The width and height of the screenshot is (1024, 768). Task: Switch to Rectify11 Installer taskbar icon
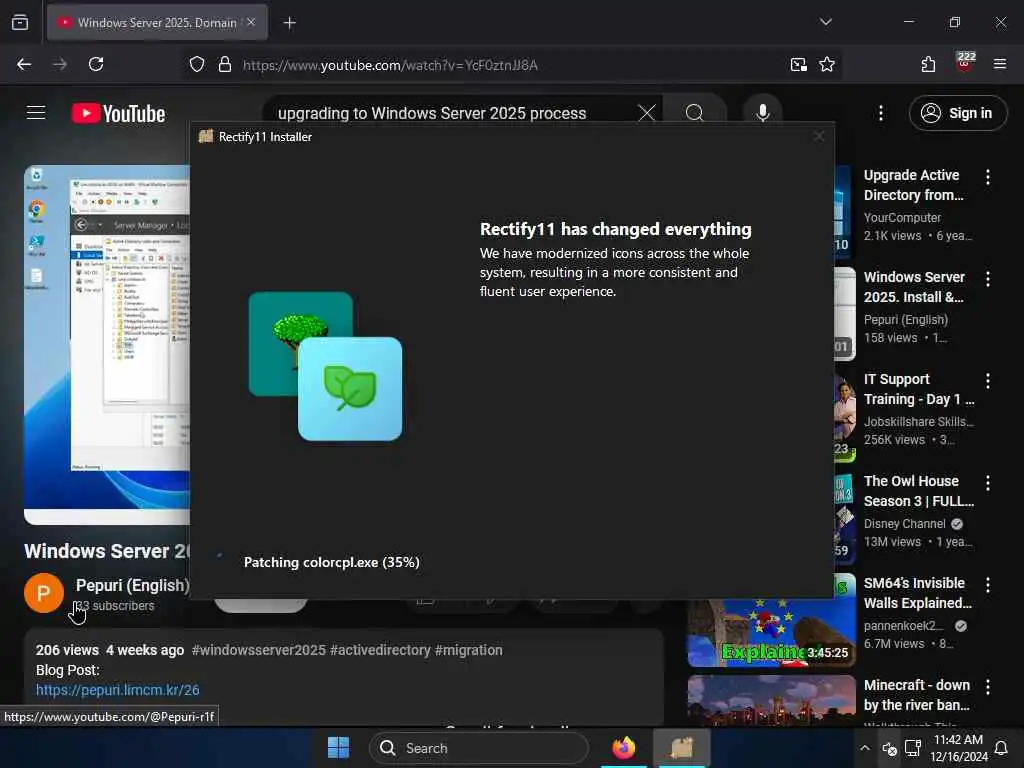coord(682,748)
